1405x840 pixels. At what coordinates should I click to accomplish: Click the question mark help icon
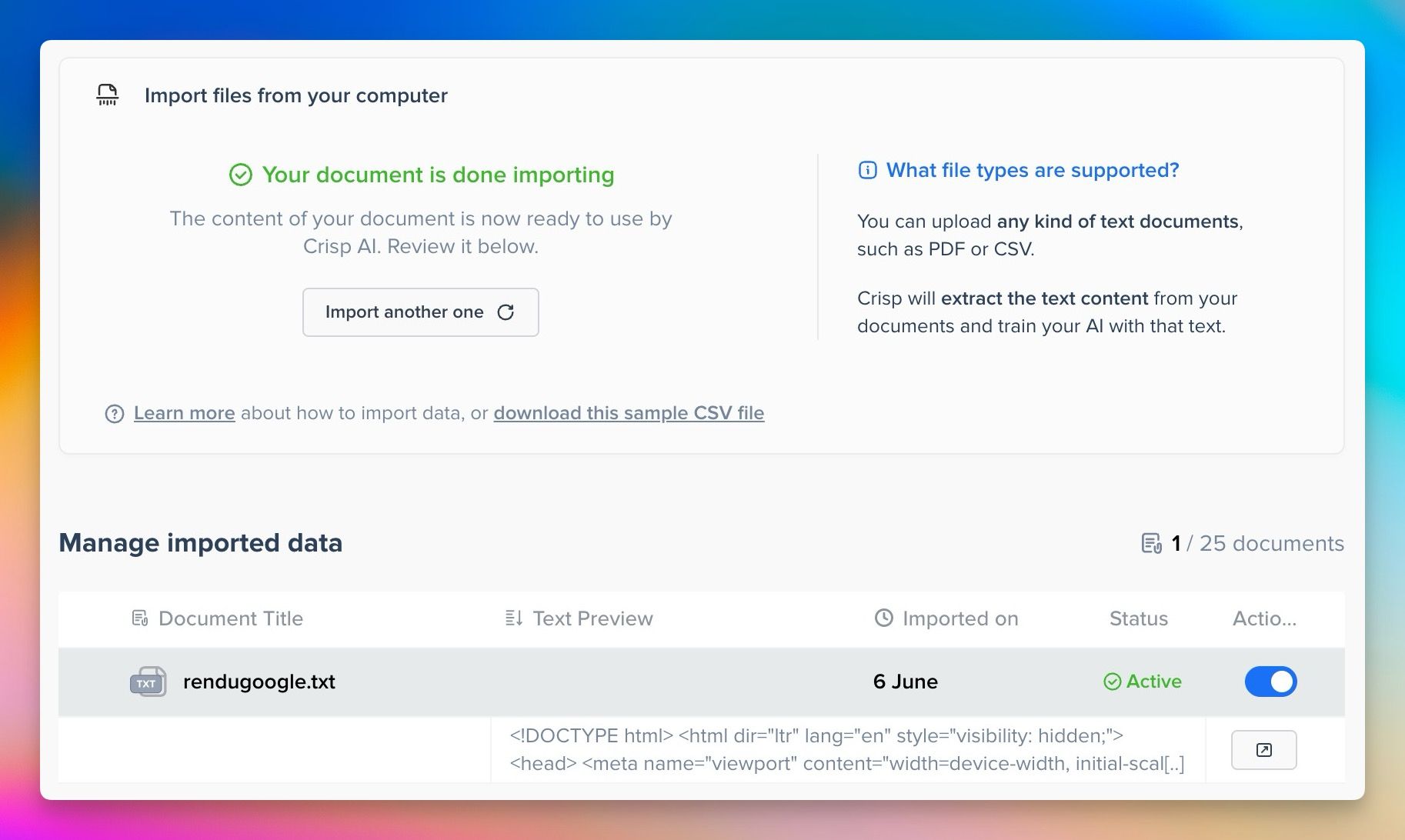115,414
